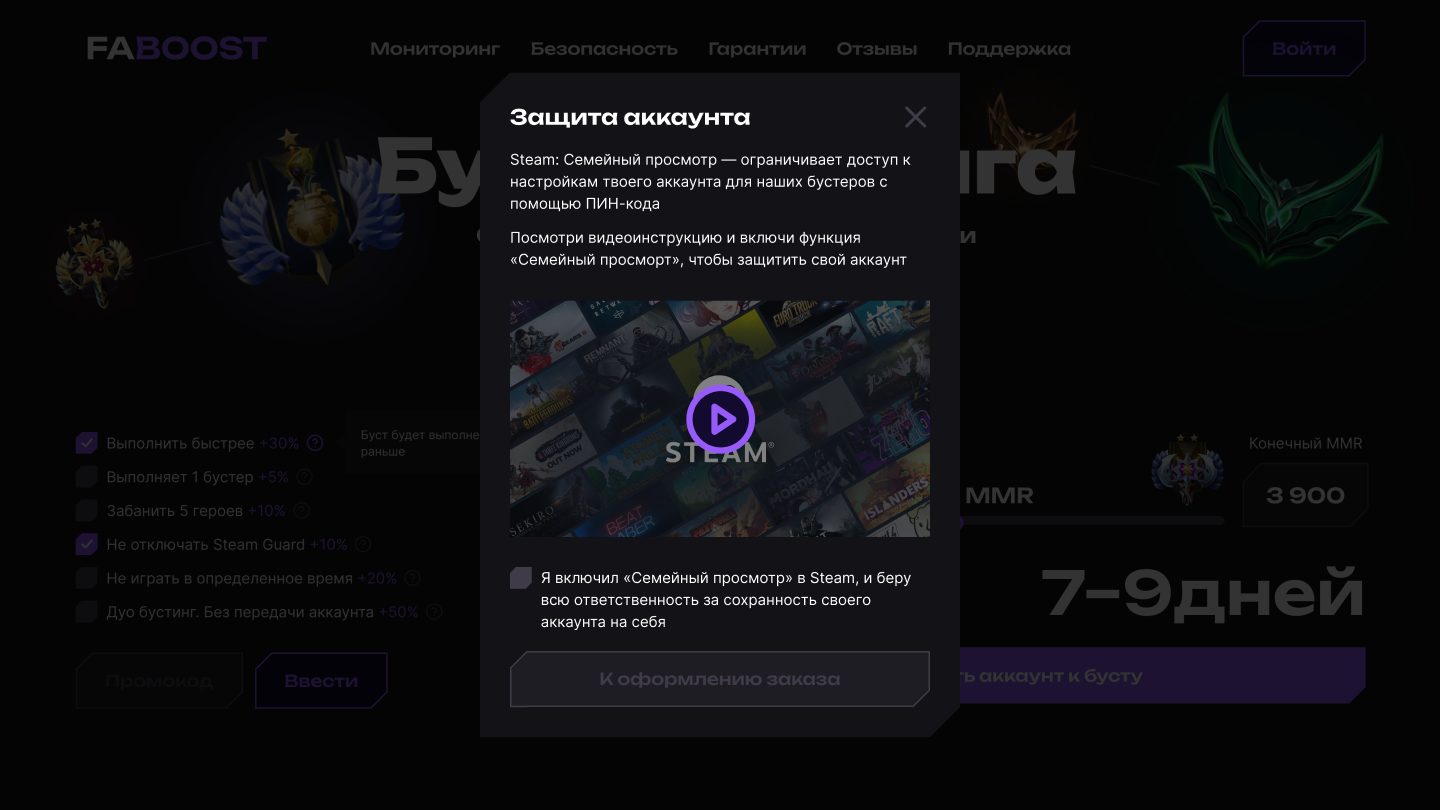The height and width of the screenshot is (810, 1440).
Task: Select the final MMR field showing 3 900
Action: pyautogui.click(x=1305, y=495)
